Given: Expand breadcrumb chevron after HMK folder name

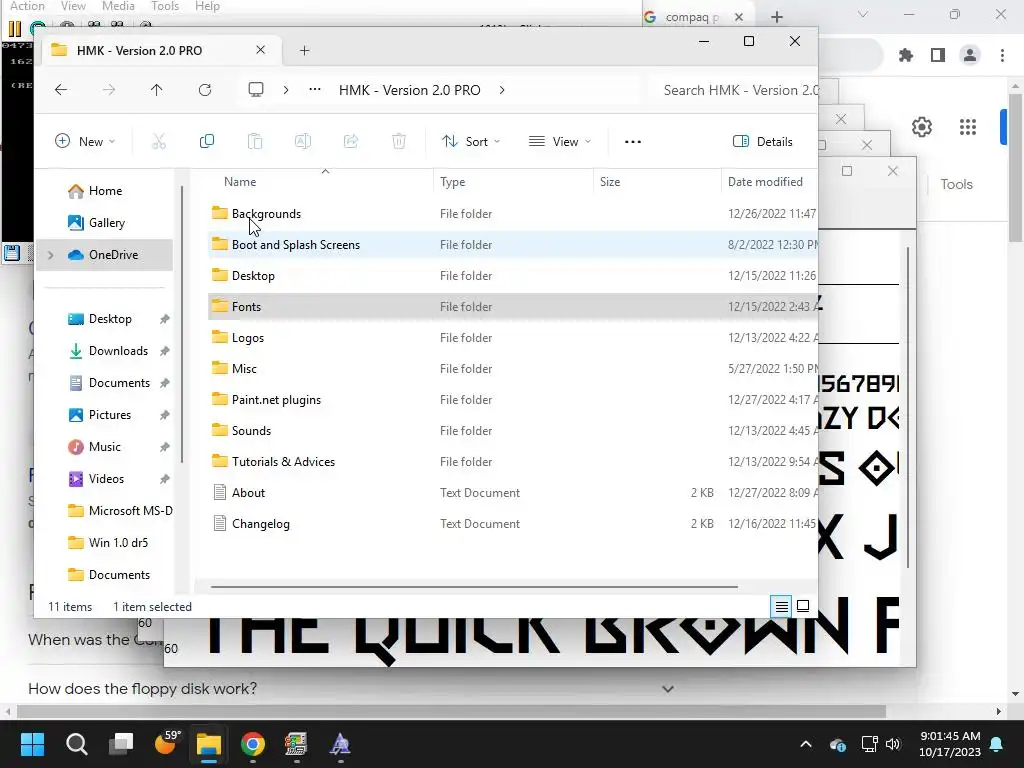Looking at the screenshot, I should 502,90.
